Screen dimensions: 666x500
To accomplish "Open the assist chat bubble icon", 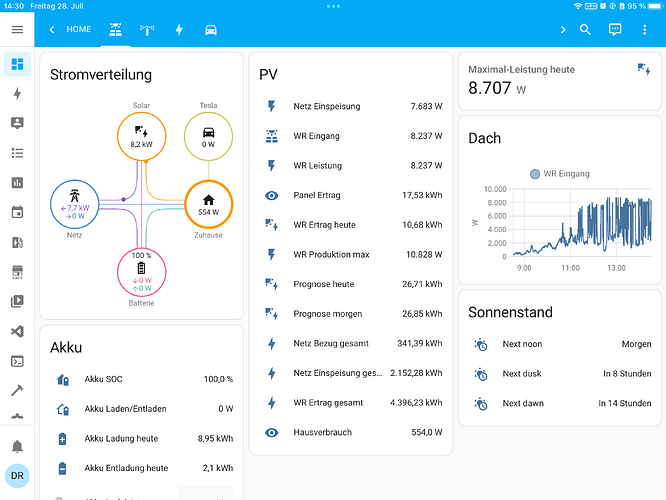I will tap(615, 29).
